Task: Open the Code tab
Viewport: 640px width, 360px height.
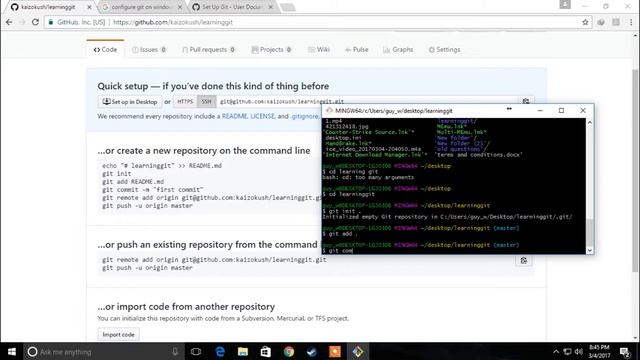Action: [105, 49]
